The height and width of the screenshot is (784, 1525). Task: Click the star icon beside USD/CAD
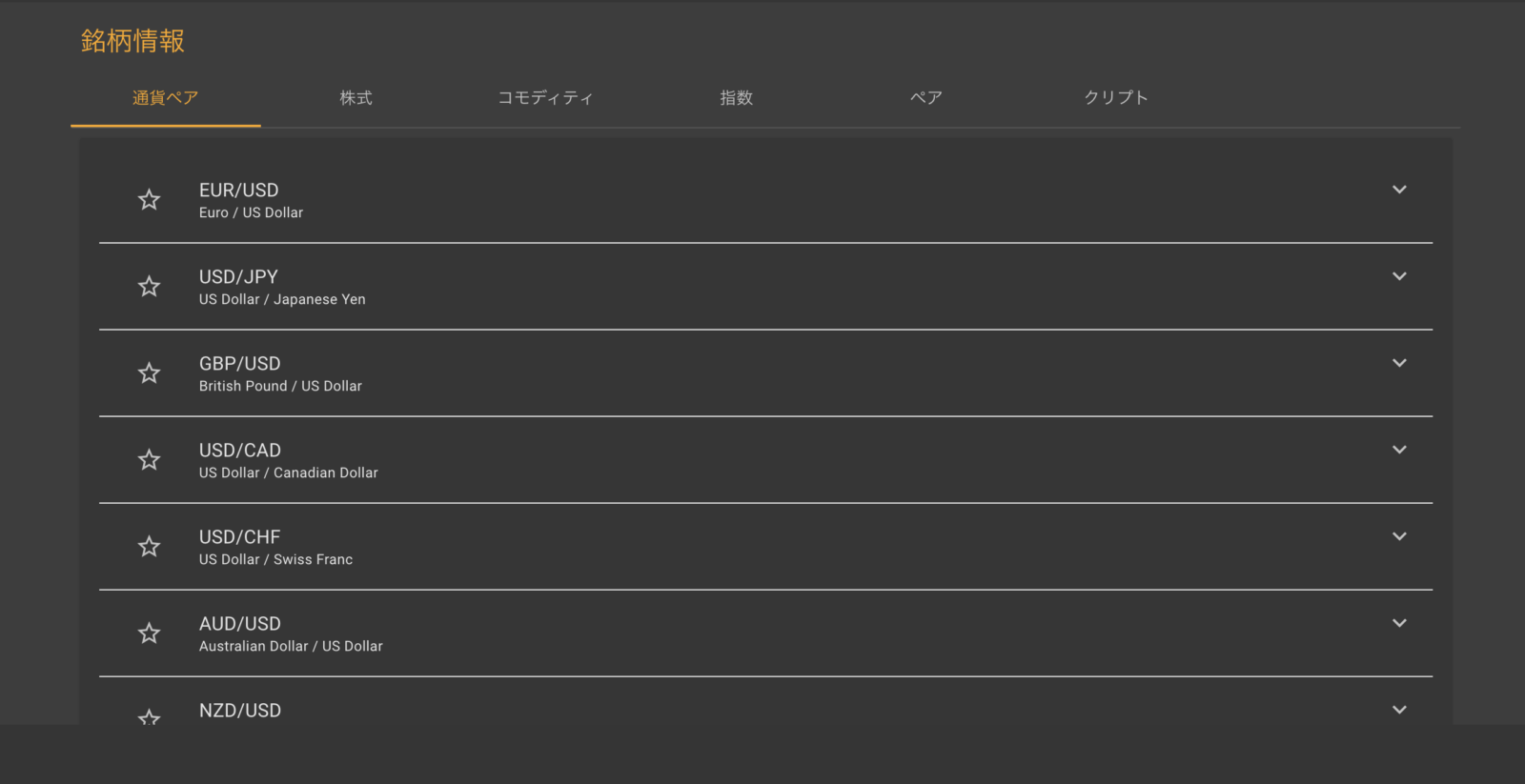pos(150,460)
